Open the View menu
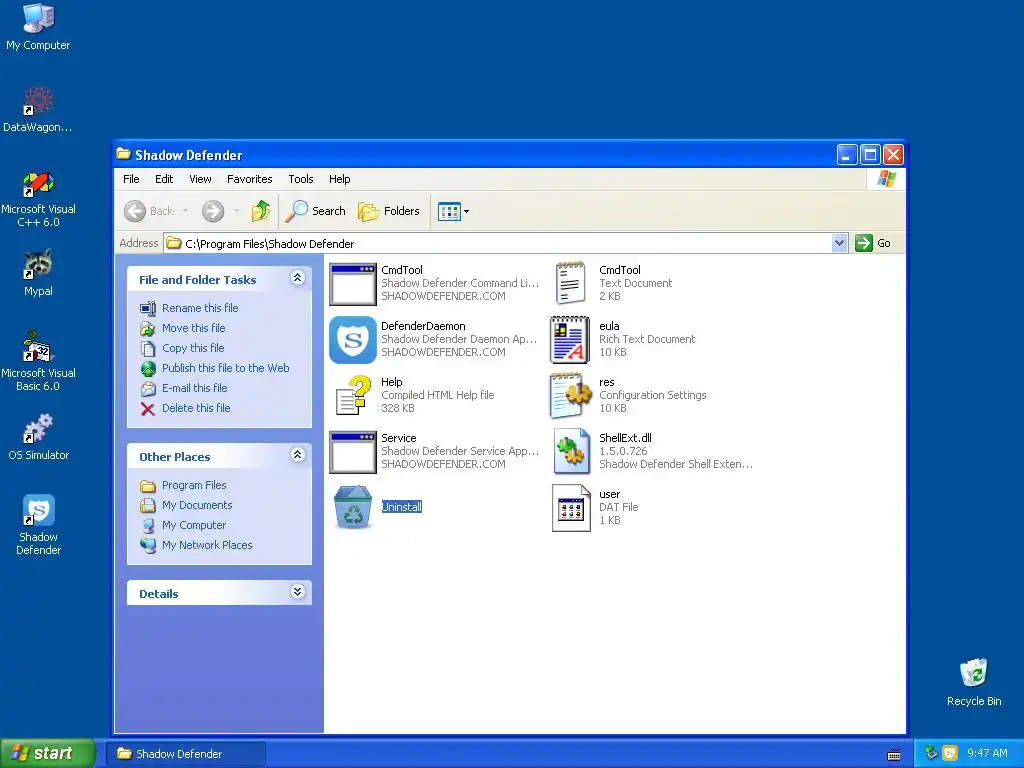 click(x=200, y=179)
